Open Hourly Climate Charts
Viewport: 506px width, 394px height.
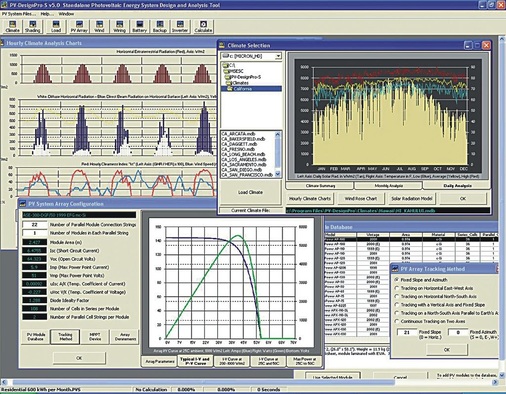coord(310,198)
